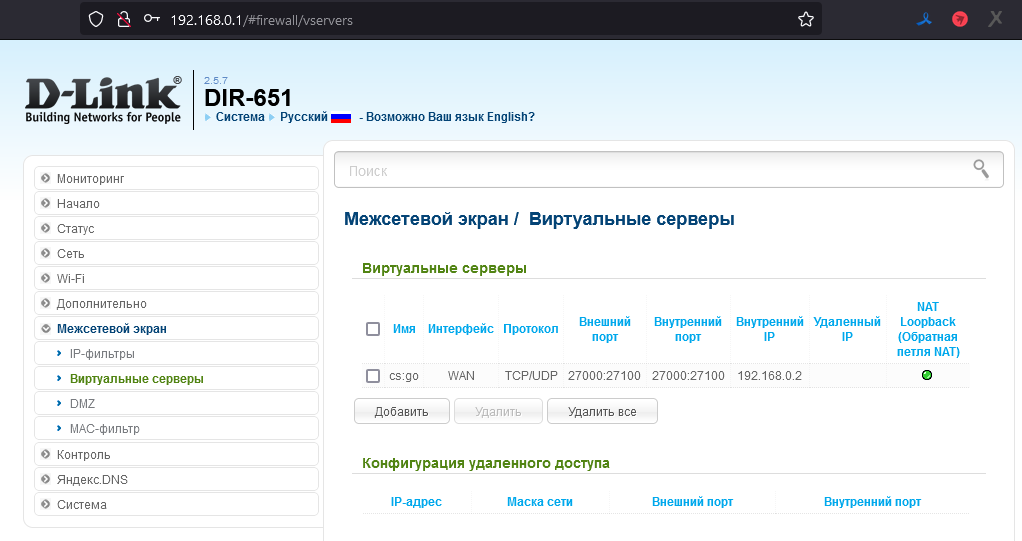This screenshot has height=541, width=1022.
Task: Expand the Начало menu section
Action: pyautogui.click(x=176, y=203)
